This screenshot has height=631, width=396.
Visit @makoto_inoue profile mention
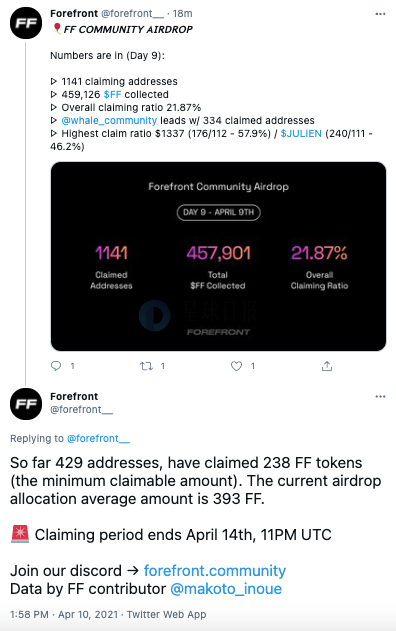226,589
